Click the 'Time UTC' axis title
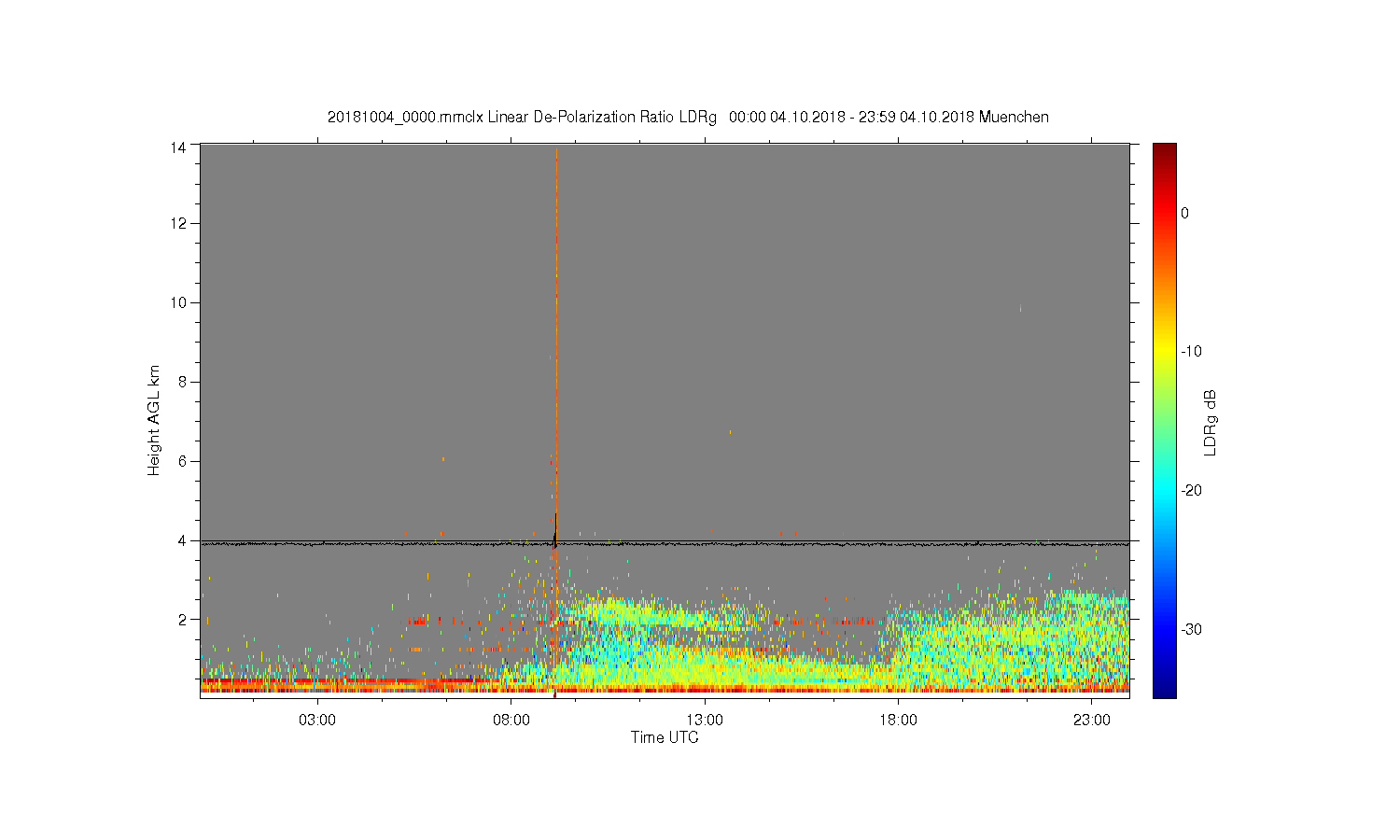The image size is (1400, 840). click(665, 737)
